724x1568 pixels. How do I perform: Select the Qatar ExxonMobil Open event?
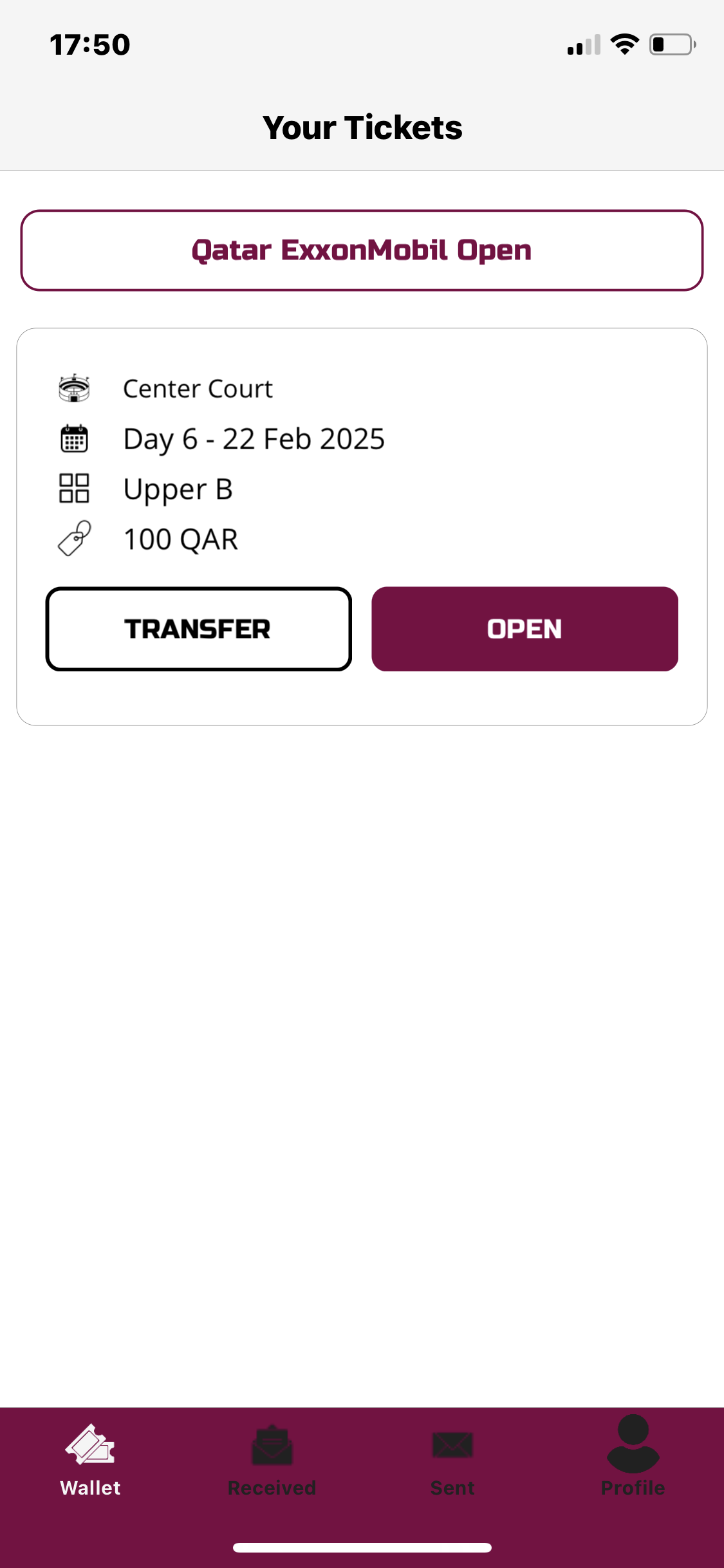coord(362,250)
